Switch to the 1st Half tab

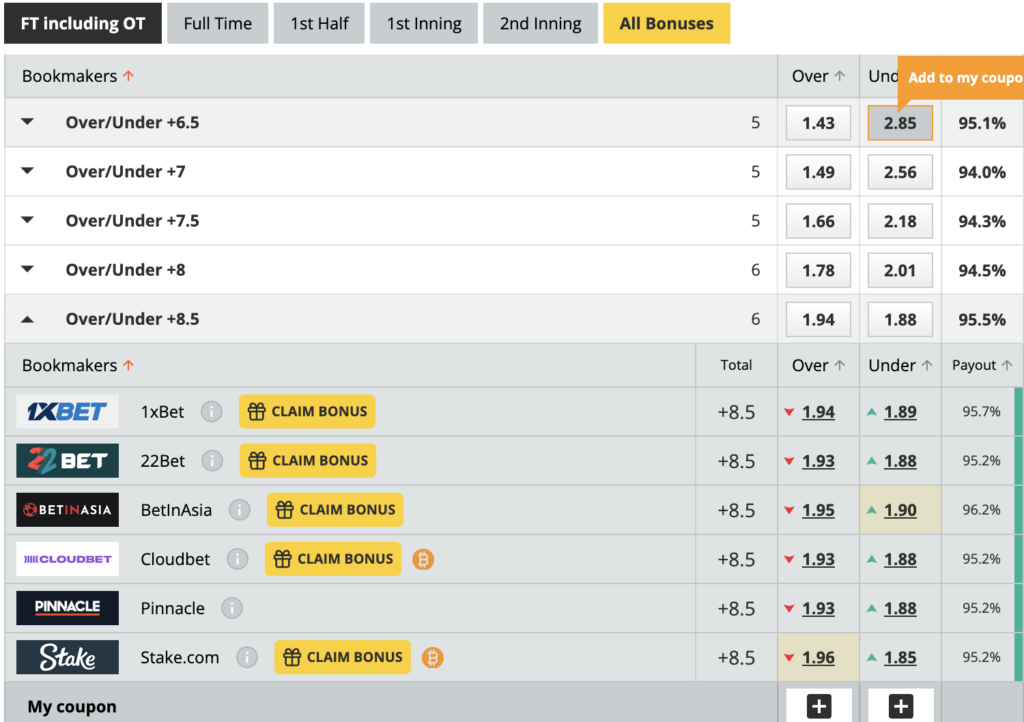[x=319, y=24]
